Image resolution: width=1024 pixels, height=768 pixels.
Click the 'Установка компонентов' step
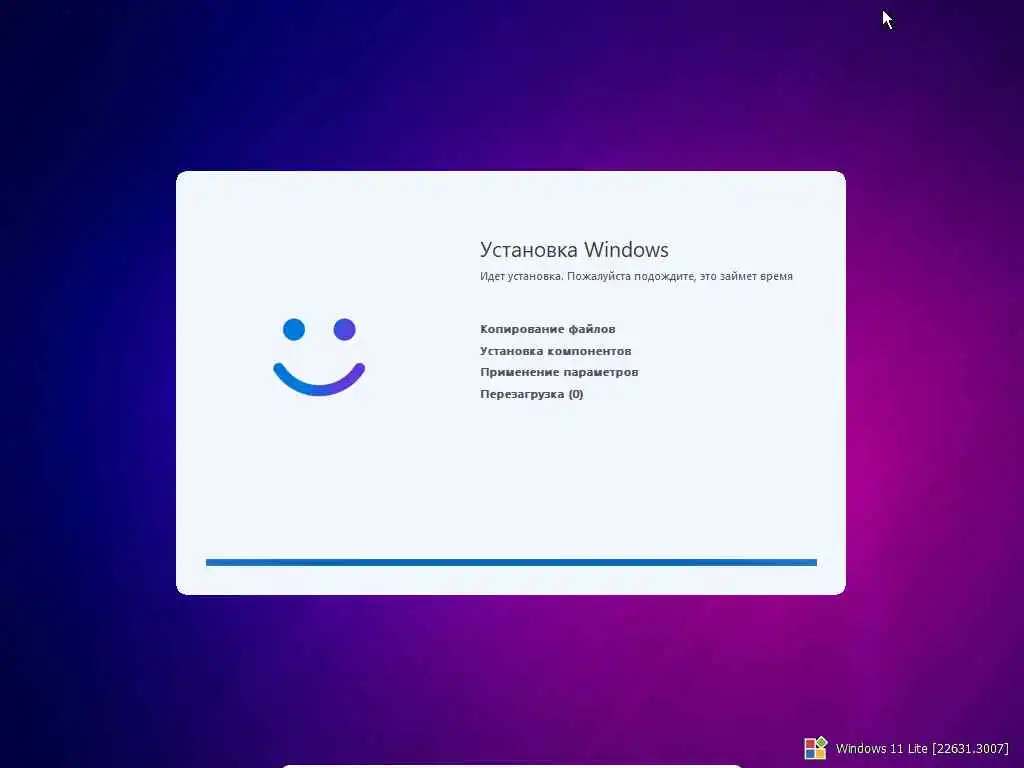click(x=555, y=351)
